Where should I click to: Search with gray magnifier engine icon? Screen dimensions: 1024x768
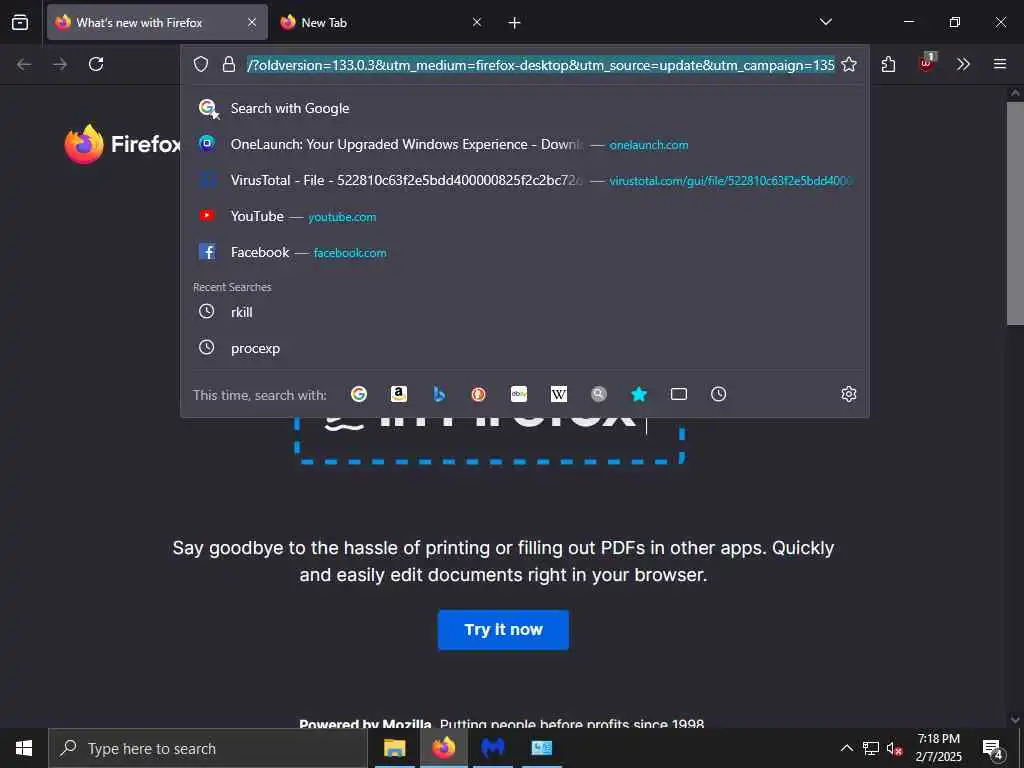[x=599, y=394]
